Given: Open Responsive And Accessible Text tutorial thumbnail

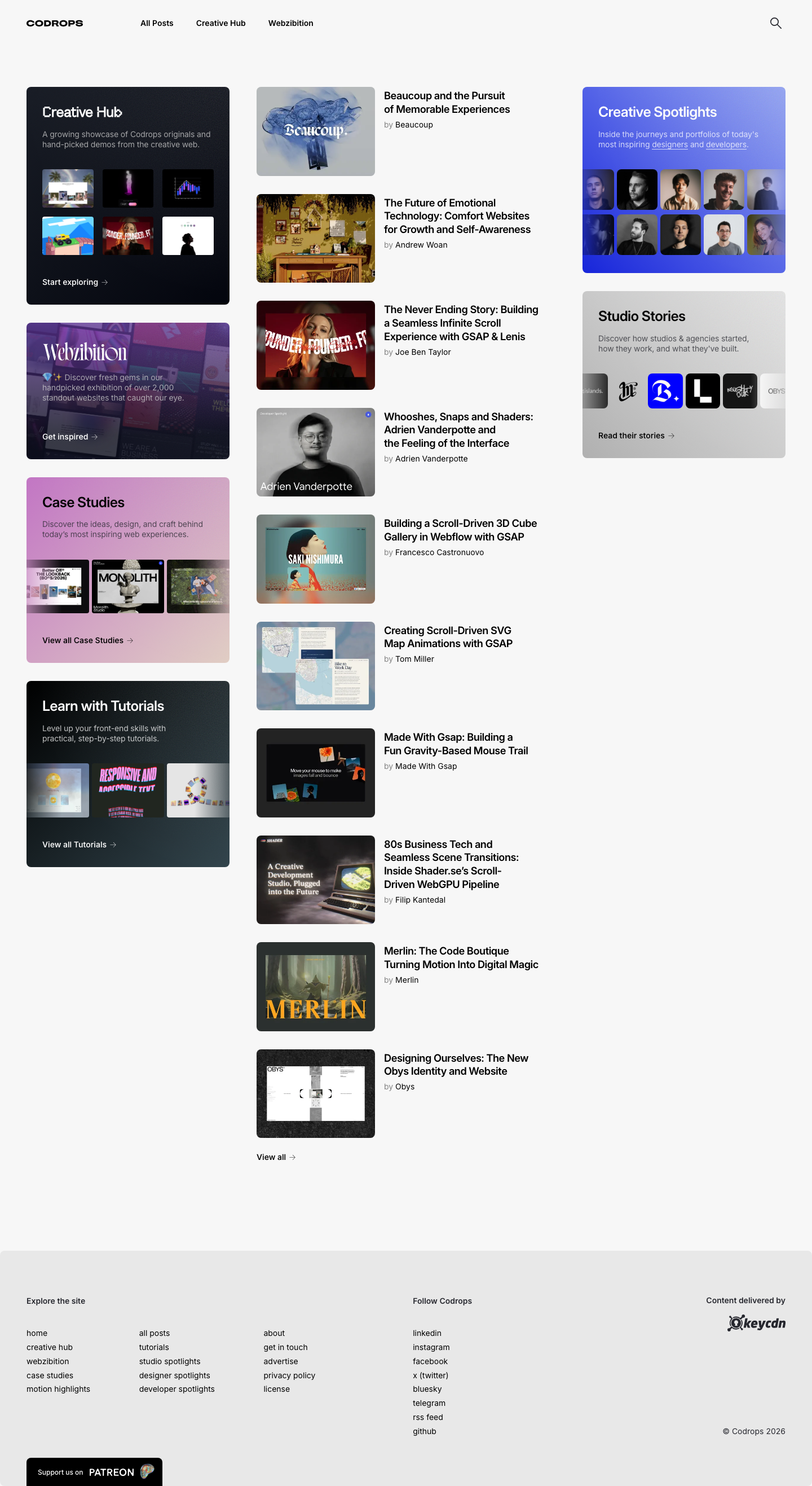Looking at the screenshot, I should 128,790.
